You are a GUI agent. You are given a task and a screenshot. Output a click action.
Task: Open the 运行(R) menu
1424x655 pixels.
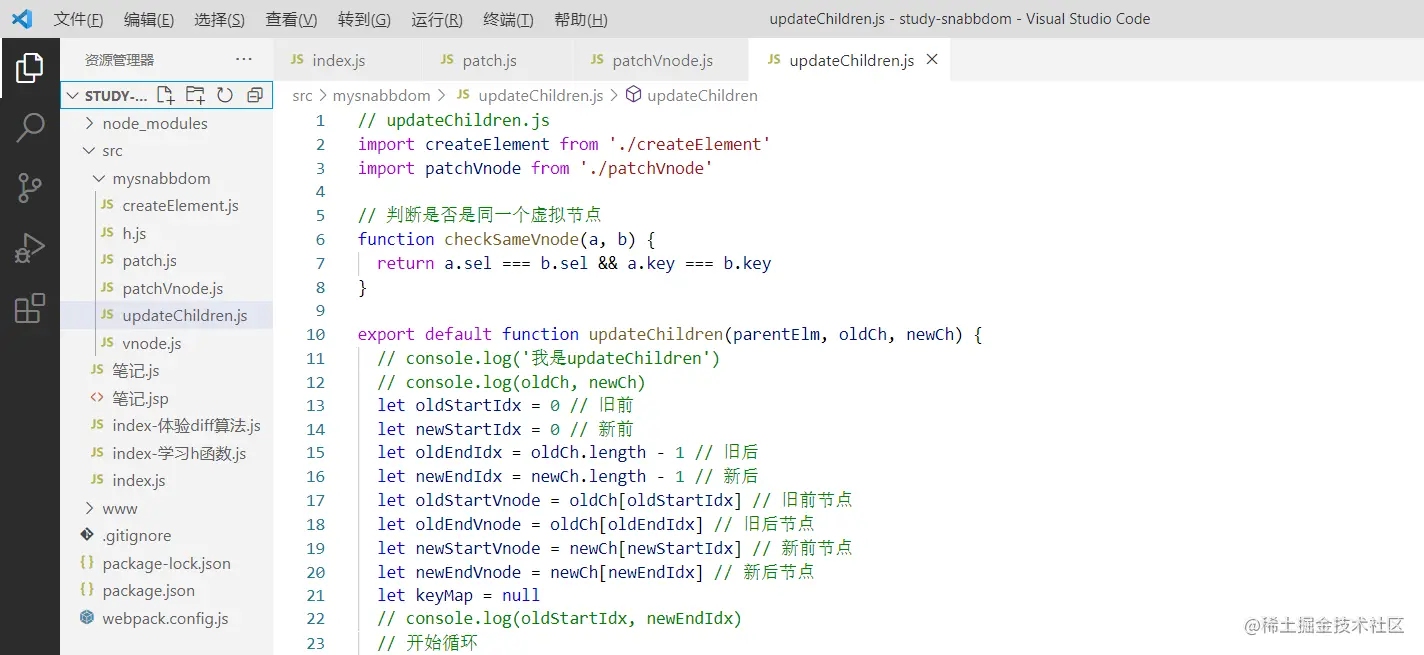436,18
